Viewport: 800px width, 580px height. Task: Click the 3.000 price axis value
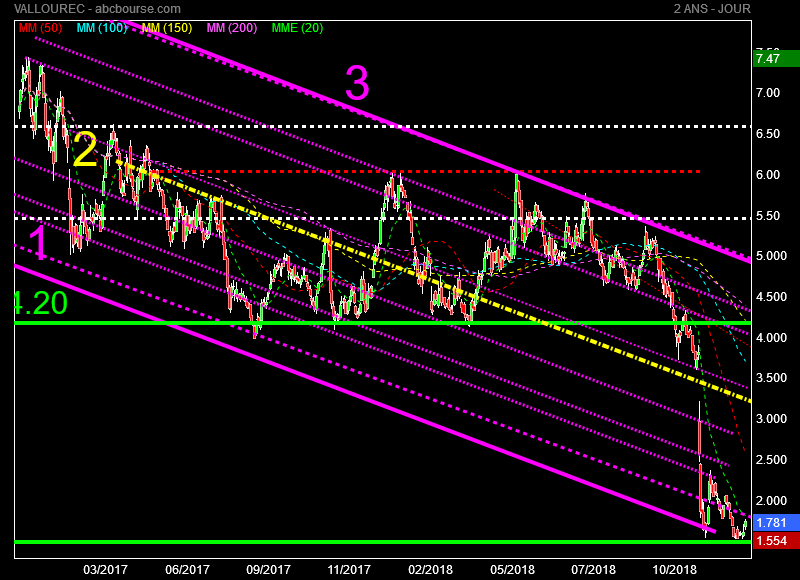[x=771, y=418]
